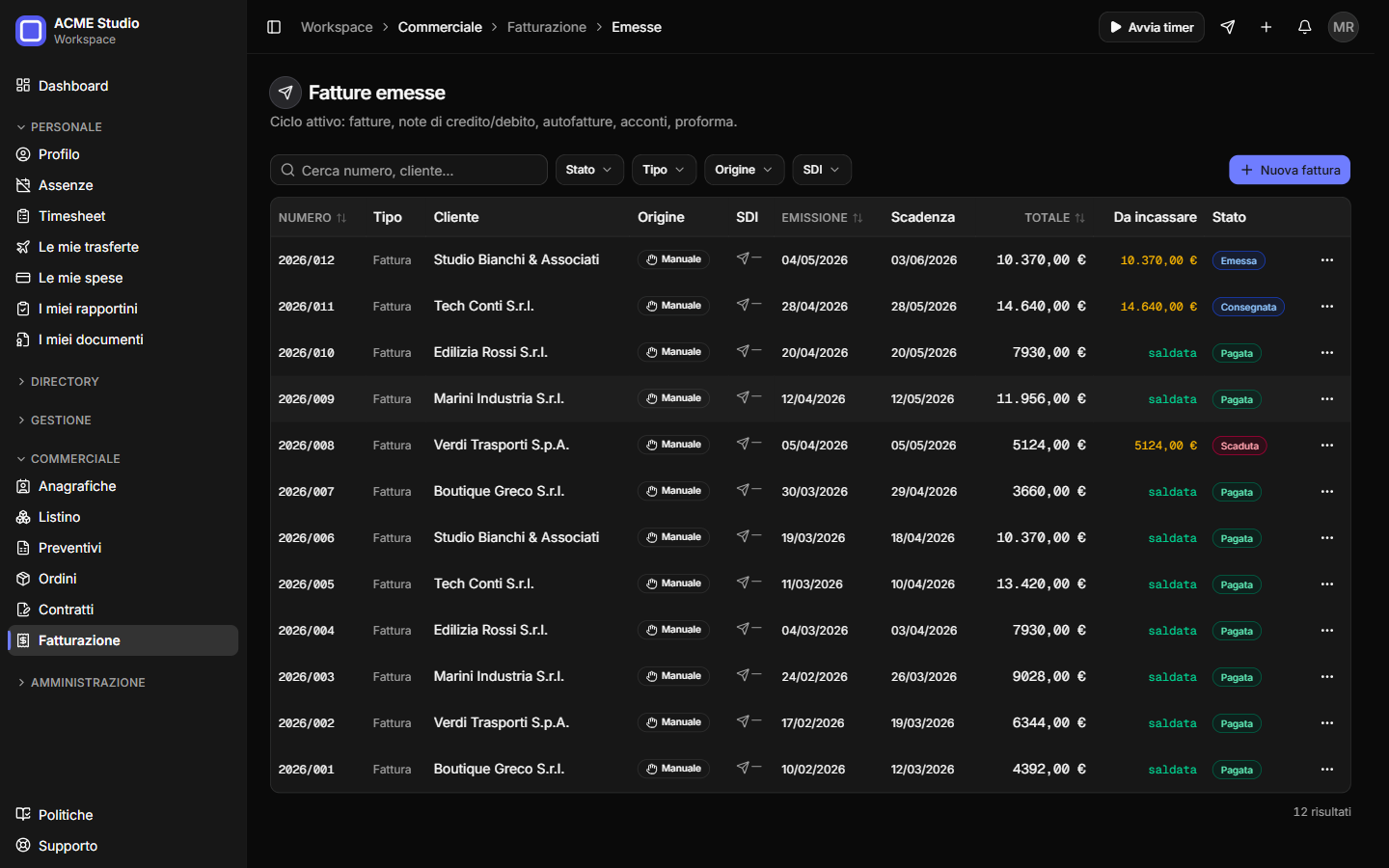Image resolution: width=1389 pixels, height=868 pixels.
Task: Click client Marini Industria S.r.l. on 2026/009
Action: [x=499, y=398]
